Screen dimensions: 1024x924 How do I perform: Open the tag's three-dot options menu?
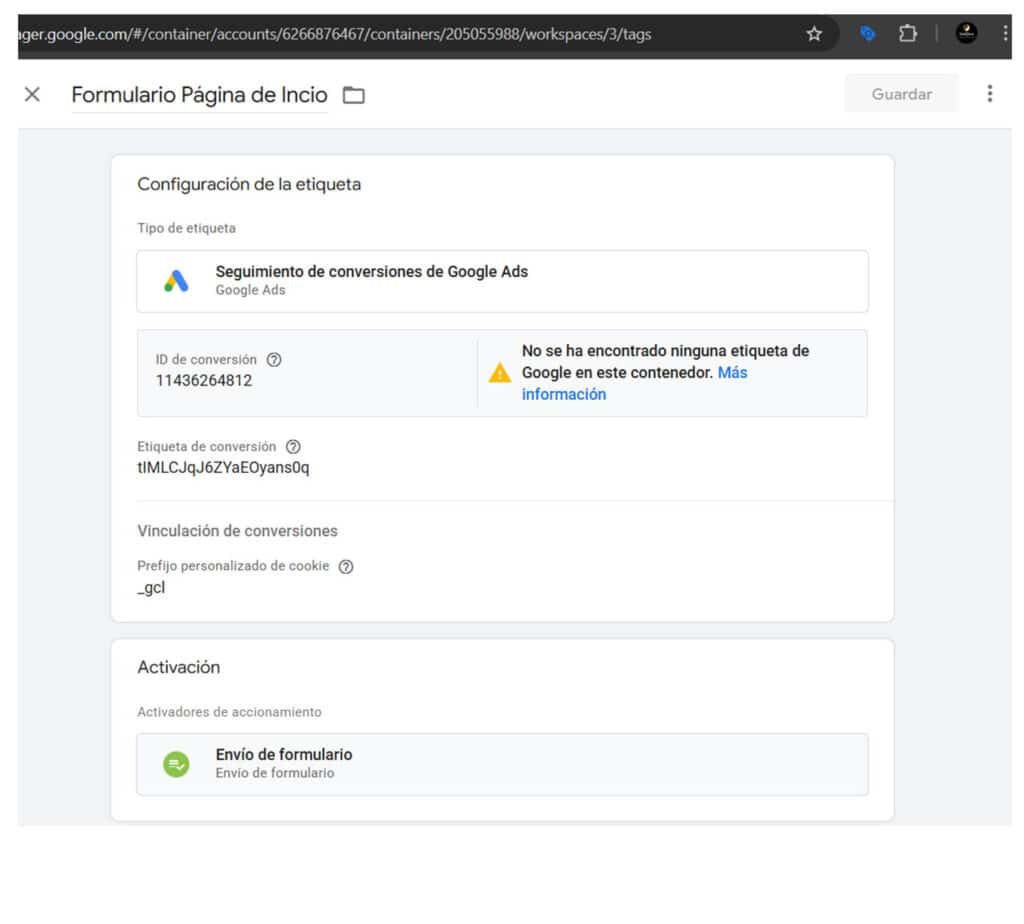tap(989, 94)
